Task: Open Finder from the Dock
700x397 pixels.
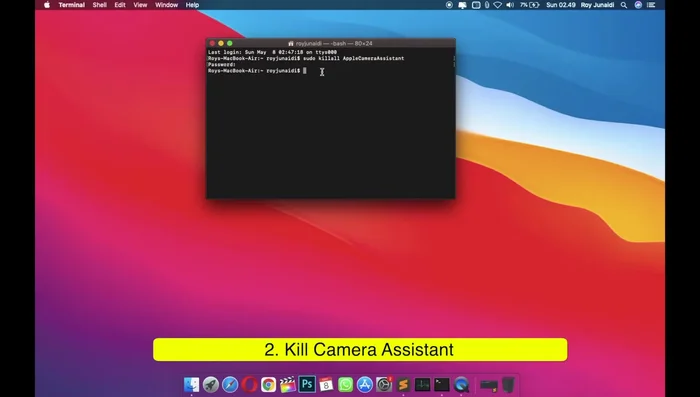Action: [x=192, y=384]
